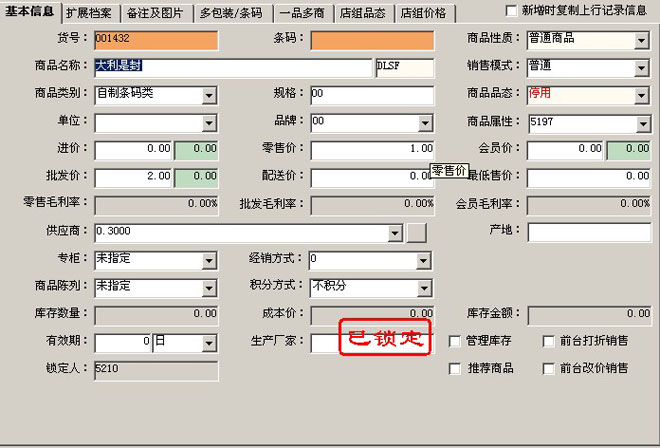Click the 会员毛利率 read-only field
This screenshot has height=448, width=660.
[x=589, y=205]
